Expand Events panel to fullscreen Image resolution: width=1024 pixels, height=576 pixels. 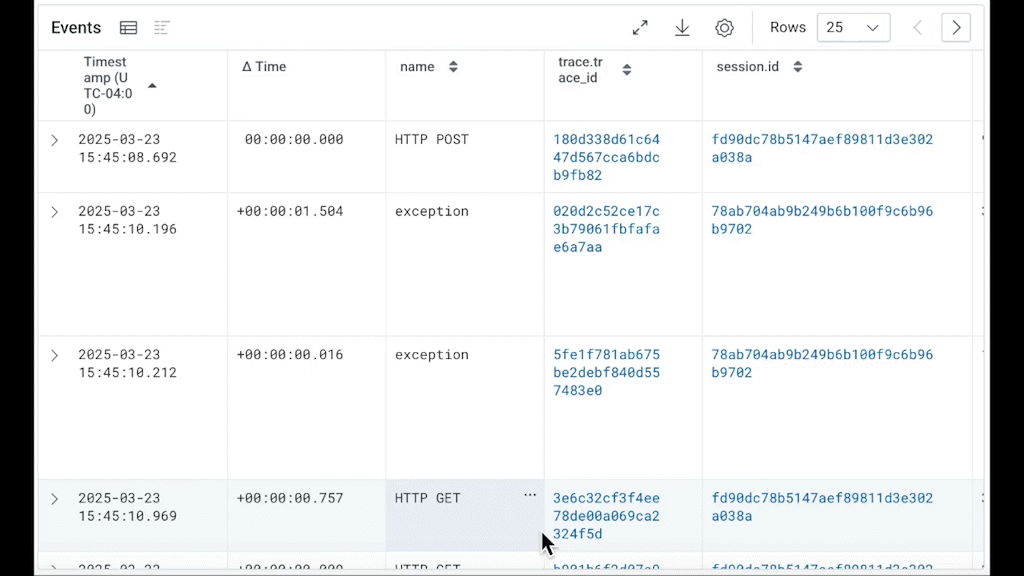(640, 28)
